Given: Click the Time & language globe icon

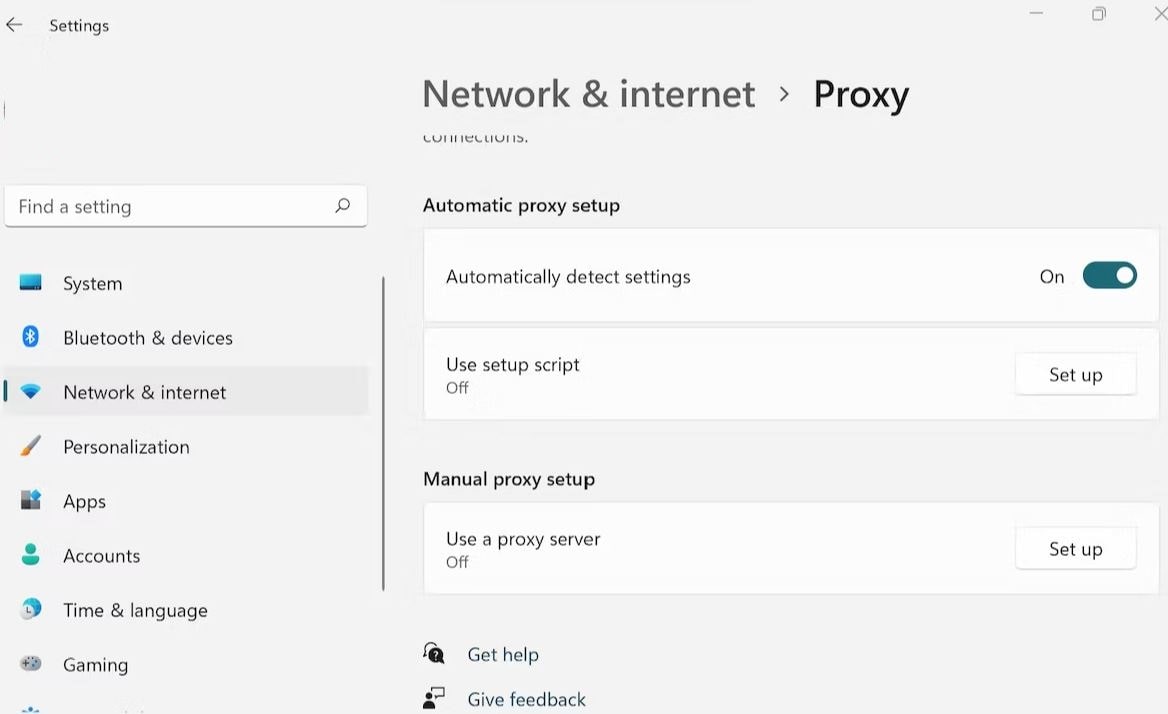Looking at the screenshot, I should click(x=31, y=609).
